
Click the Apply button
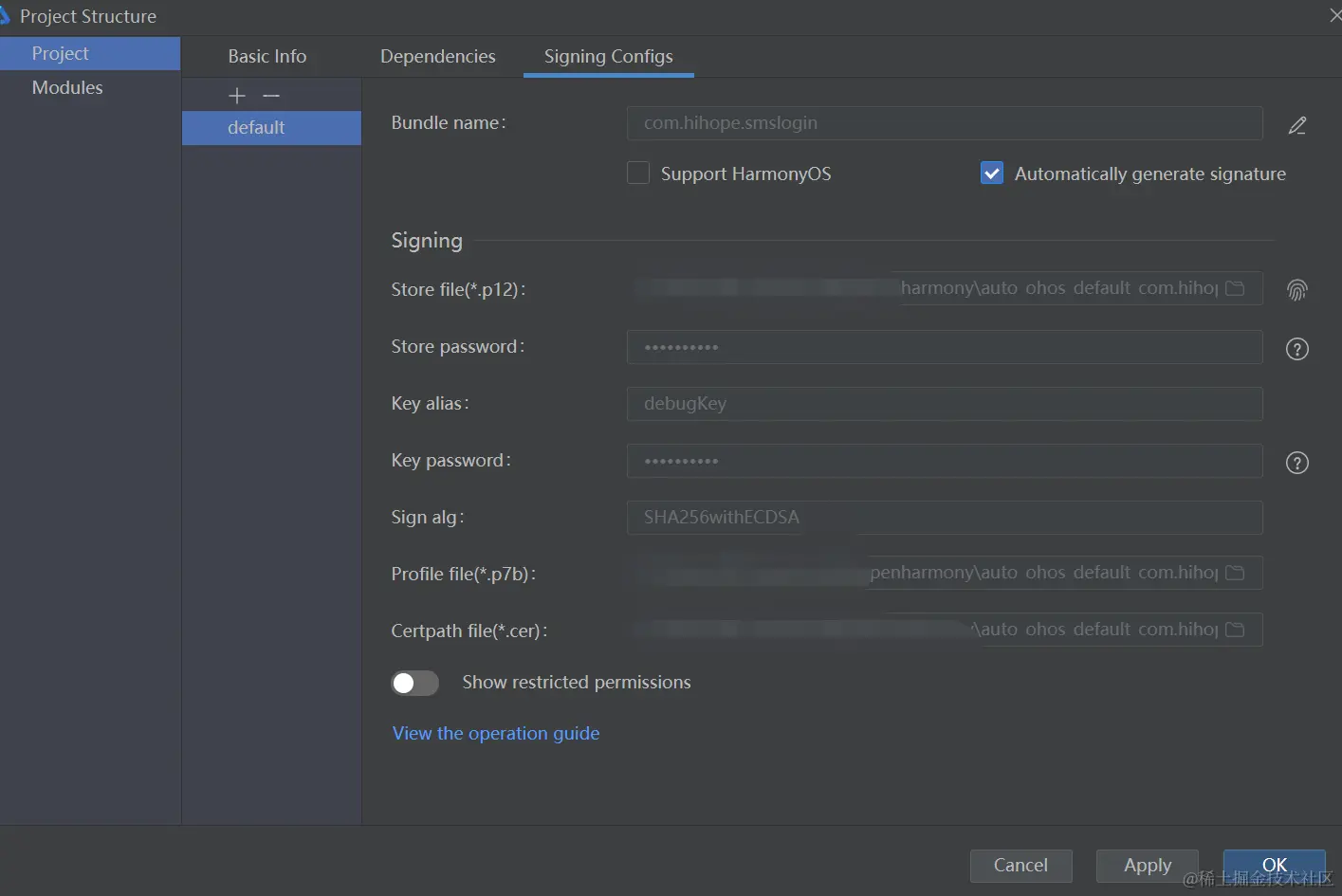pyautogui.click(x=1148, y=866)
